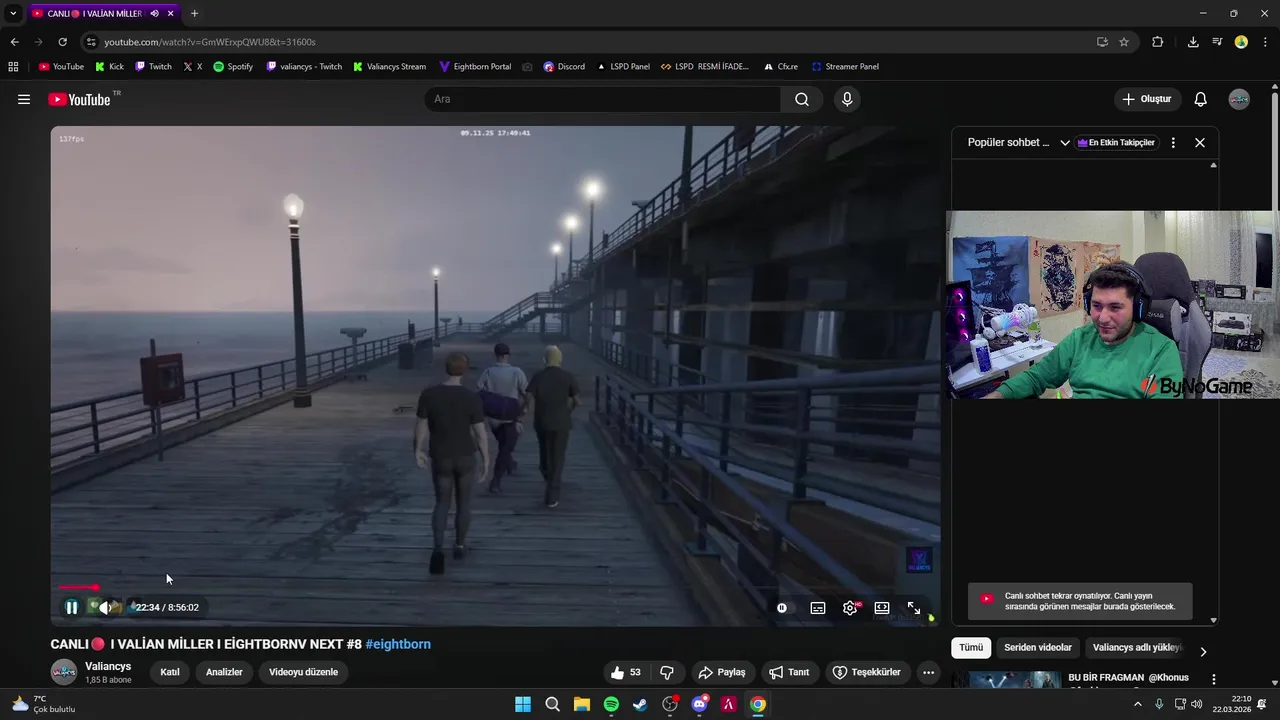Screen dimensions: 1280x720
Task: Open Steam from the taskbar
Action: click(640, 704)
